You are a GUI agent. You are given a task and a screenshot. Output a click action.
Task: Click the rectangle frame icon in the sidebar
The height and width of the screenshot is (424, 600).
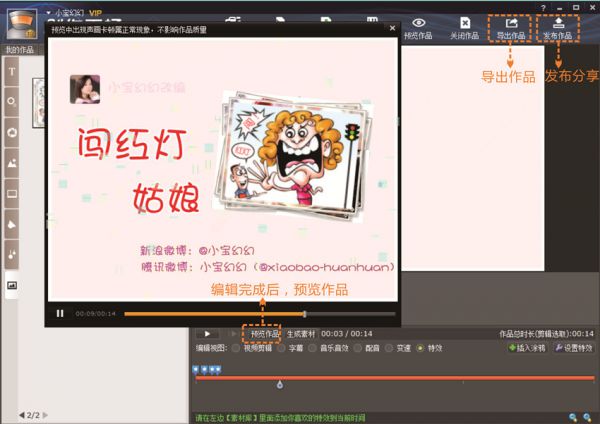(x=12, y=194)
